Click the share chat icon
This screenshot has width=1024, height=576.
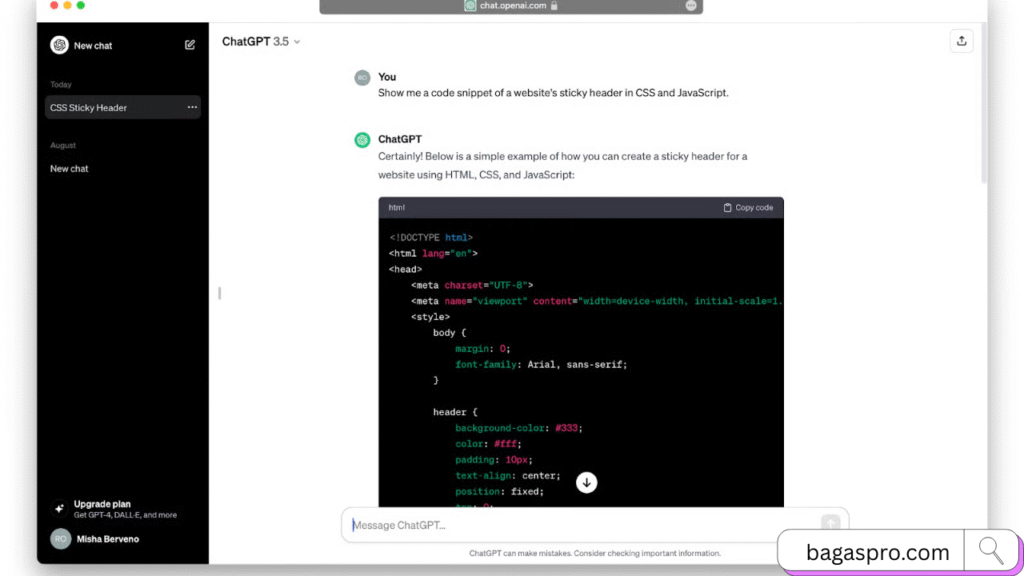(961, 41)
